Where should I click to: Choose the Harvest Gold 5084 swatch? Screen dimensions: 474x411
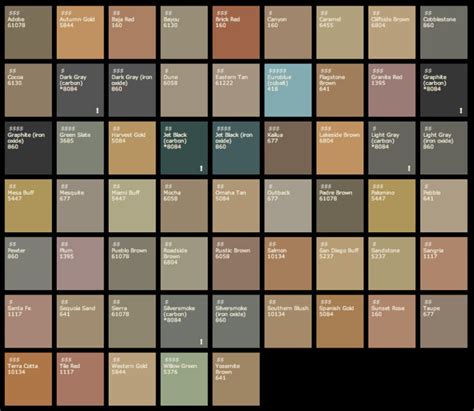tap(132, 148)
